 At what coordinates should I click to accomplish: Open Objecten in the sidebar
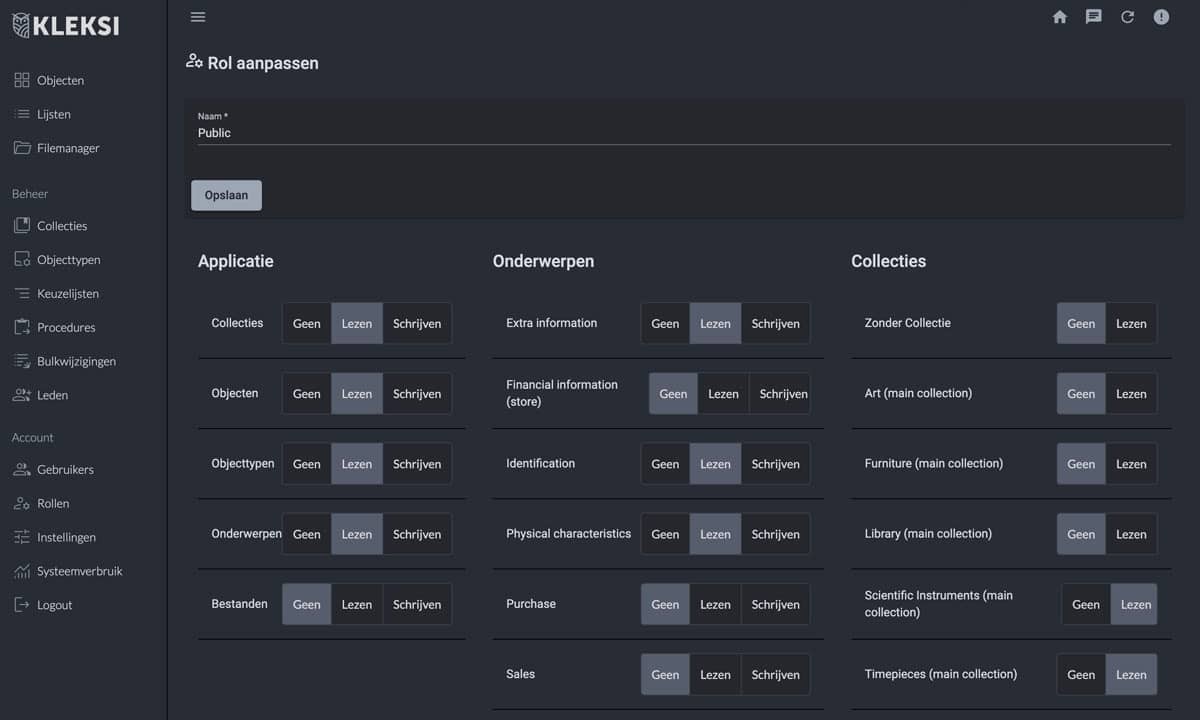(60, 81)
